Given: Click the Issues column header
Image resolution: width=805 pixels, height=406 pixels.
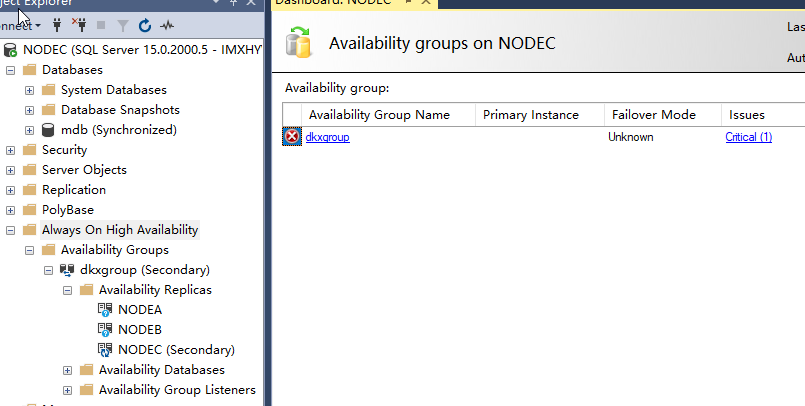Looking at the screenshot, I should (x=763, y=115).
